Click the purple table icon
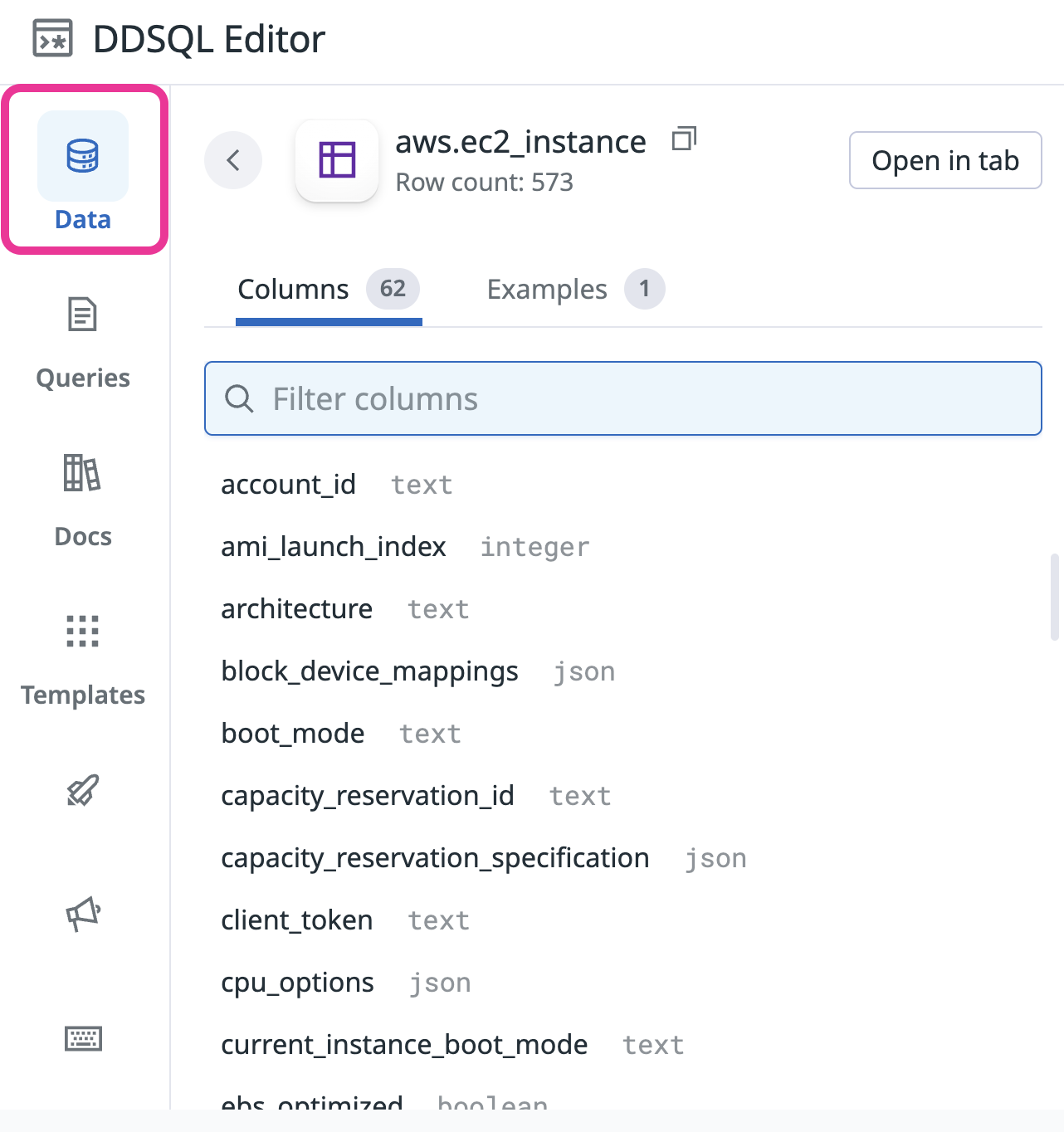Screen dimensions: 1064x1132 point(337,160)
